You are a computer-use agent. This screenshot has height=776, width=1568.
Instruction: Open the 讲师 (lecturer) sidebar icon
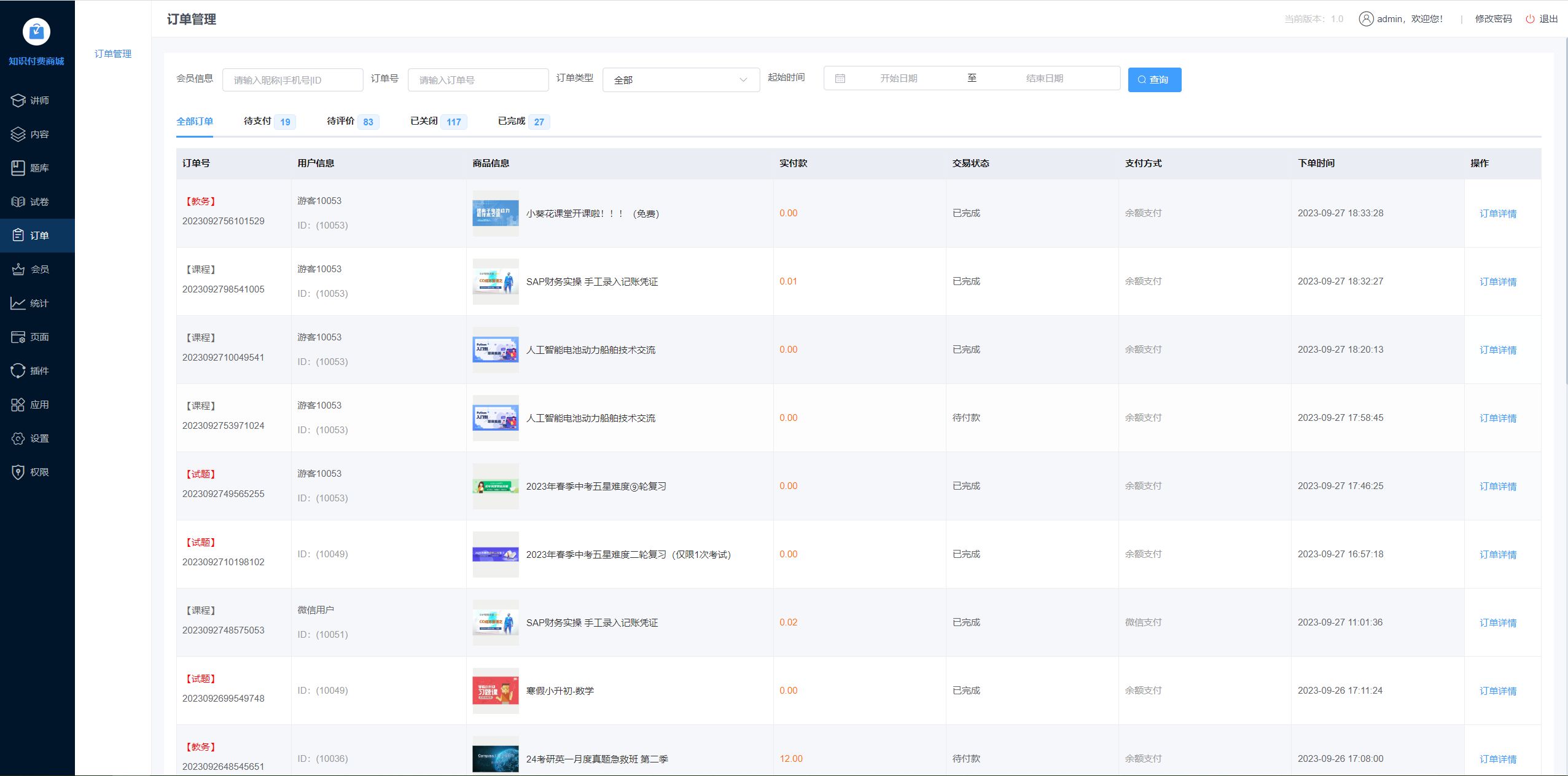point(18,100)
